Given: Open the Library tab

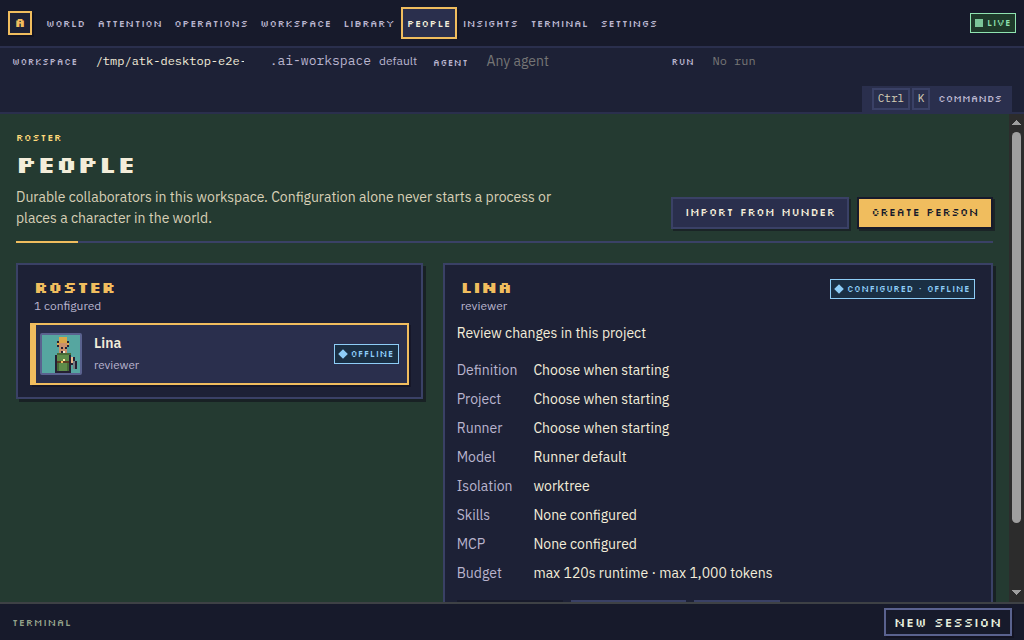Looking at the screenshot, I should click(369, 24).
